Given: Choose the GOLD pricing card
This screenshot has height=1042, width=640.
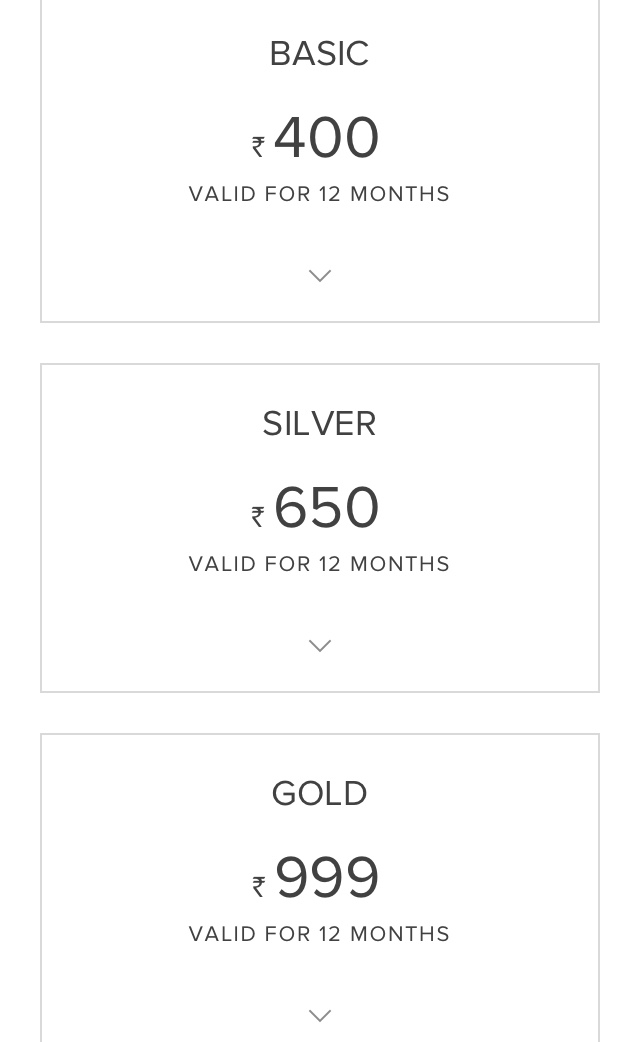Looking at the screenshot, I should tap(320, 888).
